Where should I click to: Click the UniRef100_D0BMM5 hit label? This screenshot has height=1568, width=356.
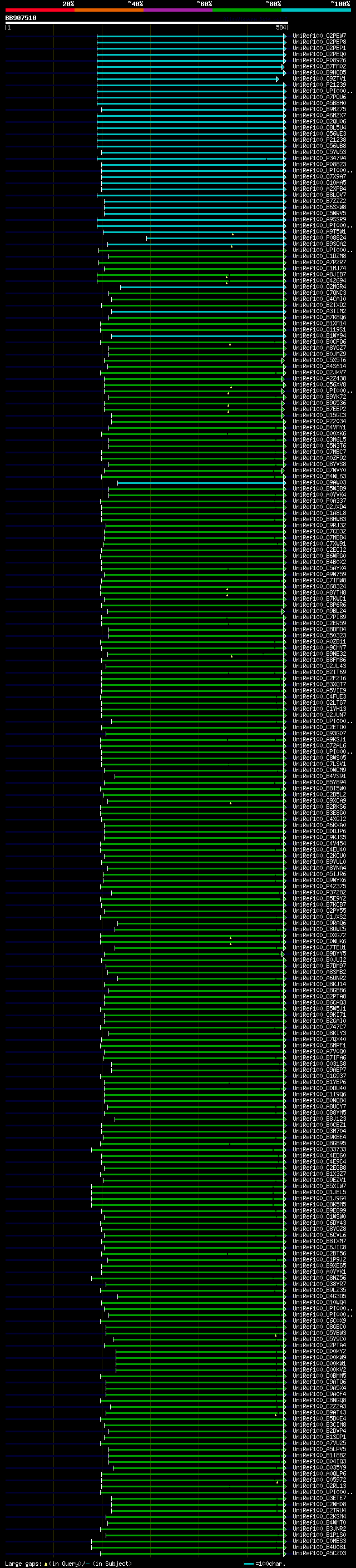click(319, 1376)
